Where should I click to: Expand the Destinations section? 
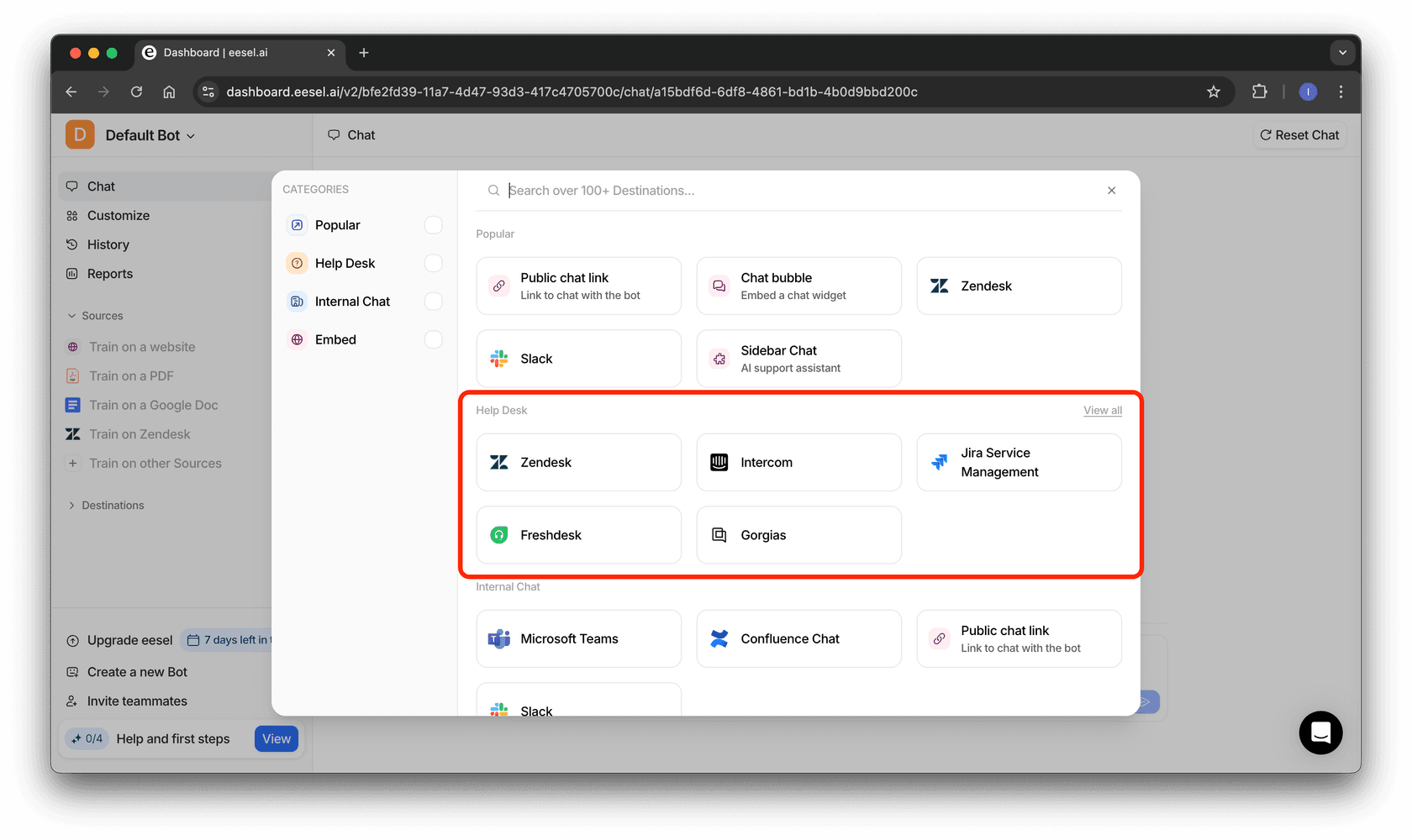pos(106,505)
